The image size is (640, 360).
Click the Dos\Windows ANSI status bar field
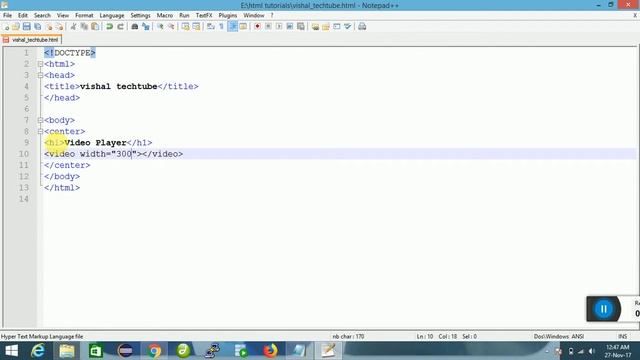pyautogui.click(x=558, y=336)
